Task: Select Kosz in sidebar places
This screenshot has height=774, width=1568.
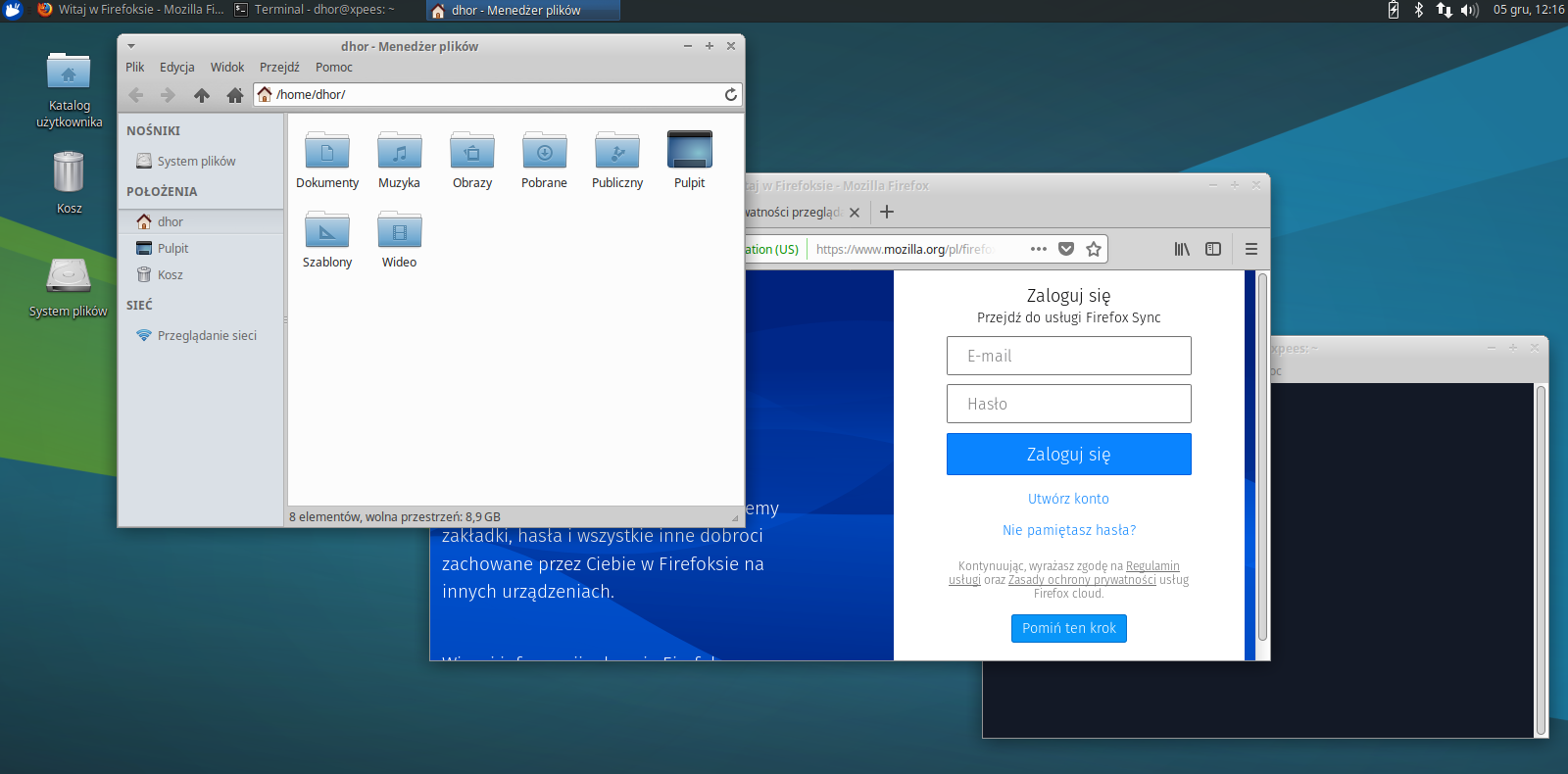Action: click(x=201, y=274)
